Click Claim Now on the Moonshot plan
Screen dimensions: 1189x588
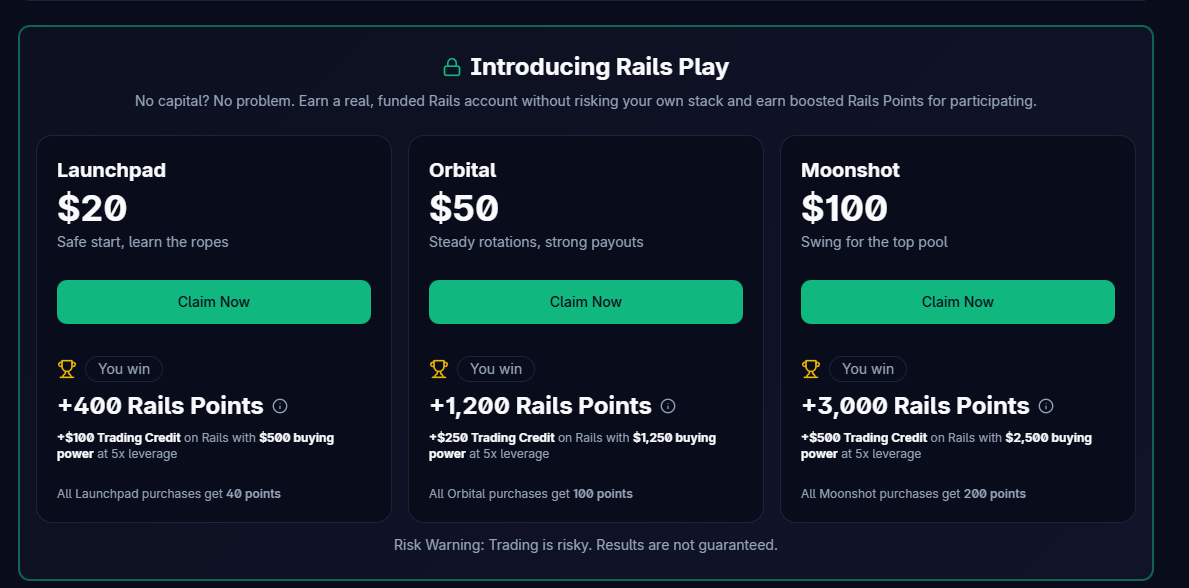tap(957, 301)
